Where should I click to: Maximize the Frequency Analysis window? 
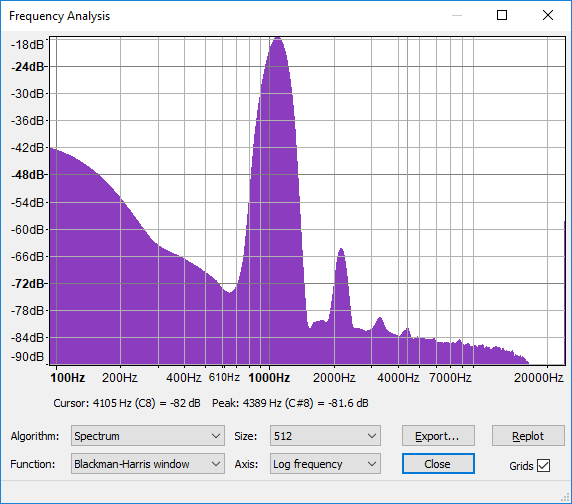[x=502, y=15]
